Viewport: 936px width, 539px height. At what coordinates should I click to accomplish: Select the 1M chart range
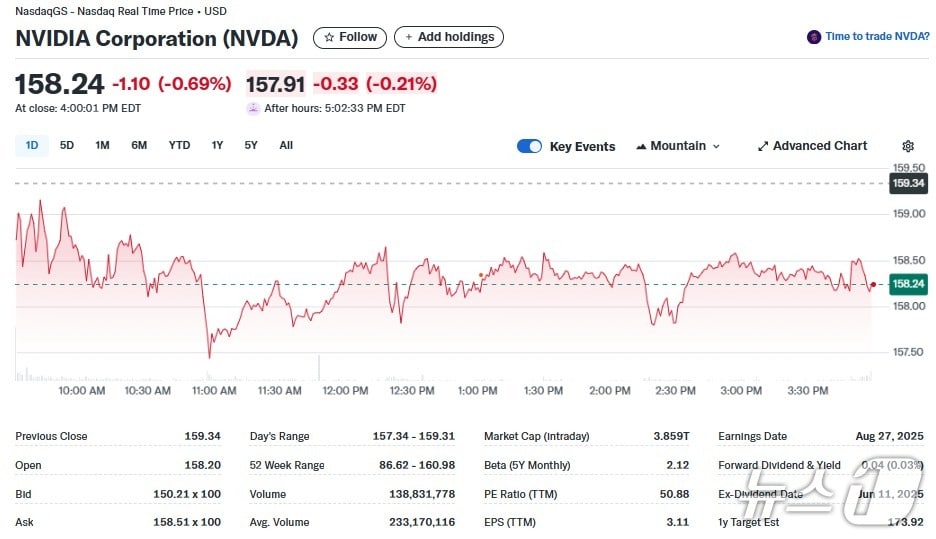(102, 145)
